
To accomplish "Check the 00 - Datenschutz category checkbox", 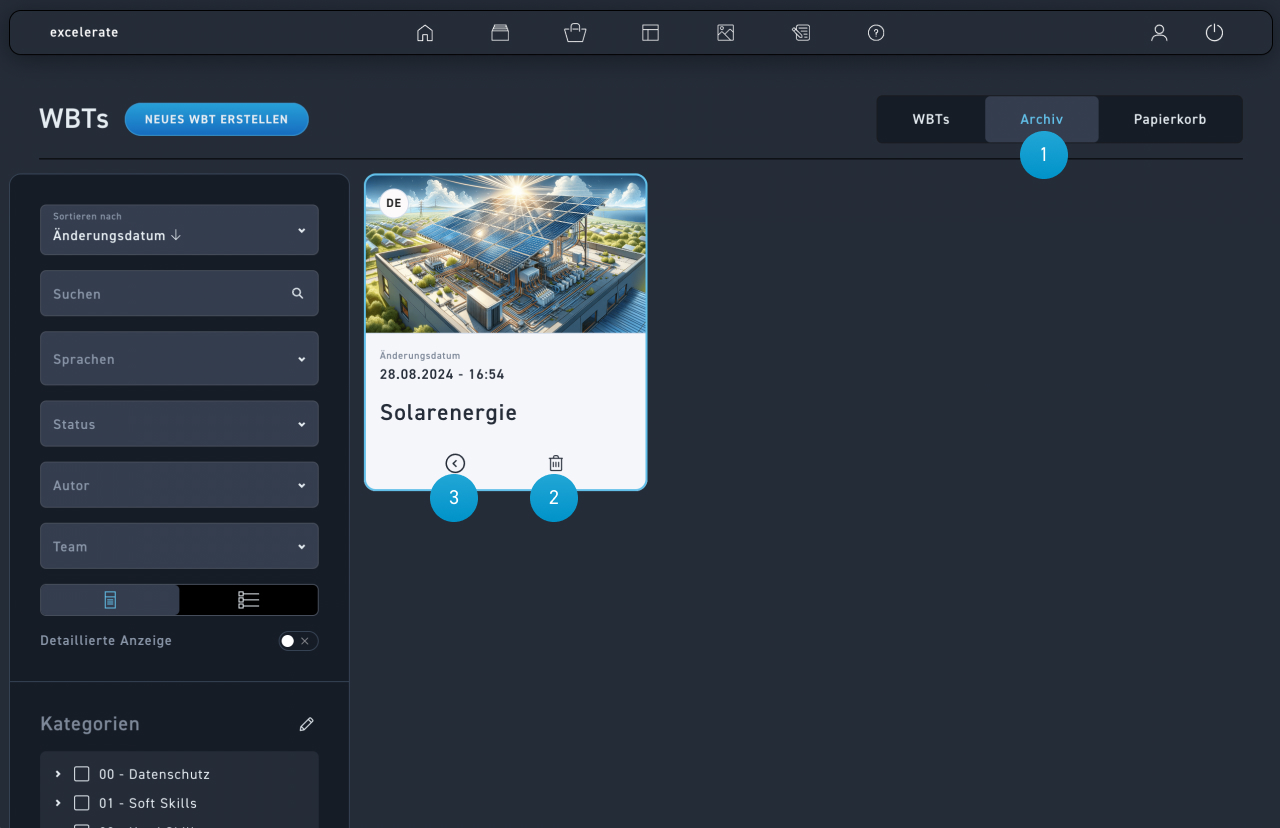I will pyautogui.click(x=82, y=774).
